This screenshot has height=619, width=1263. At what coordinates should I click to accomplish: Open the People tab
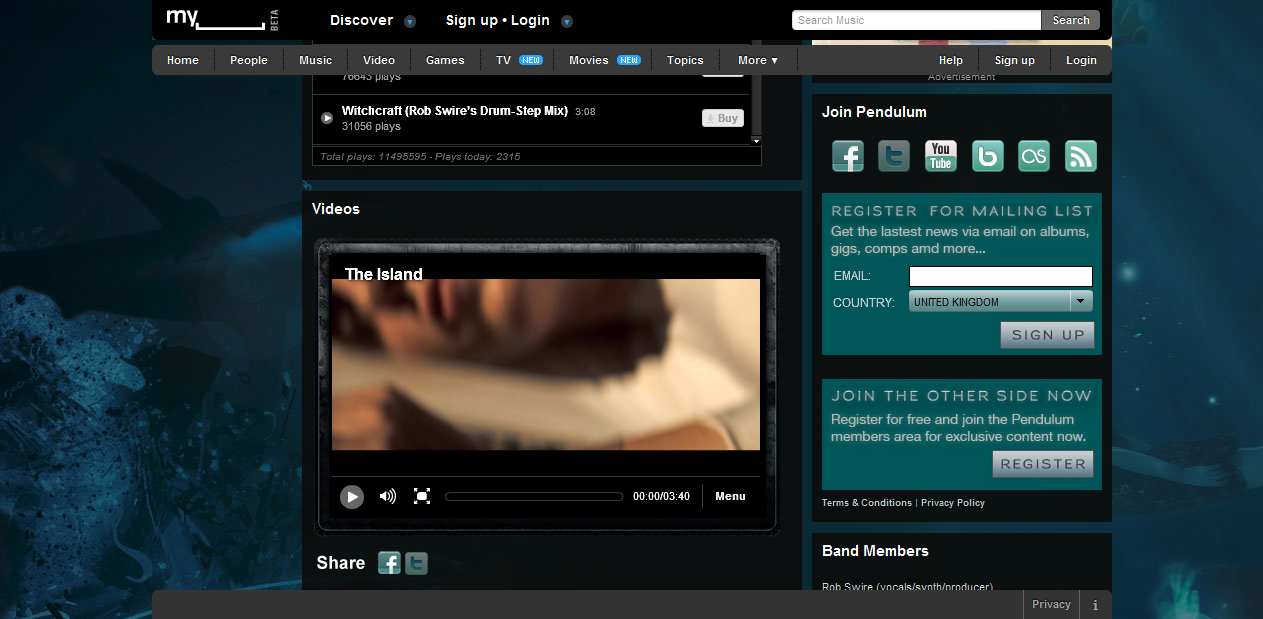pyautogui.click(x=249, y=60)
